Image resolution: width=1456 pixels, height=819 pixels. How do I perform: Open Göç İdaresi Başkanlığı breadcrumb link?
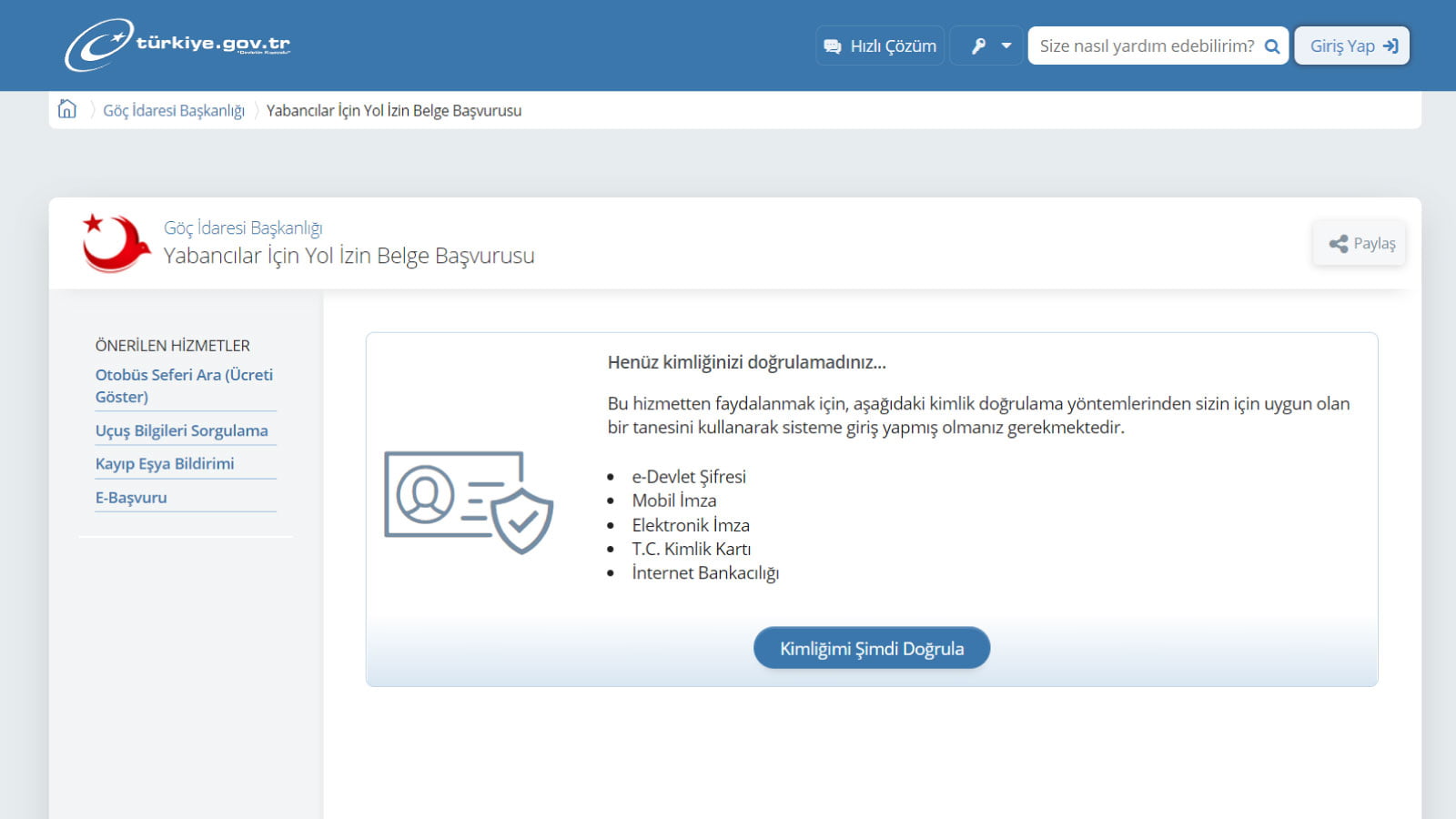pyautogui.click(x=173, y=111)
